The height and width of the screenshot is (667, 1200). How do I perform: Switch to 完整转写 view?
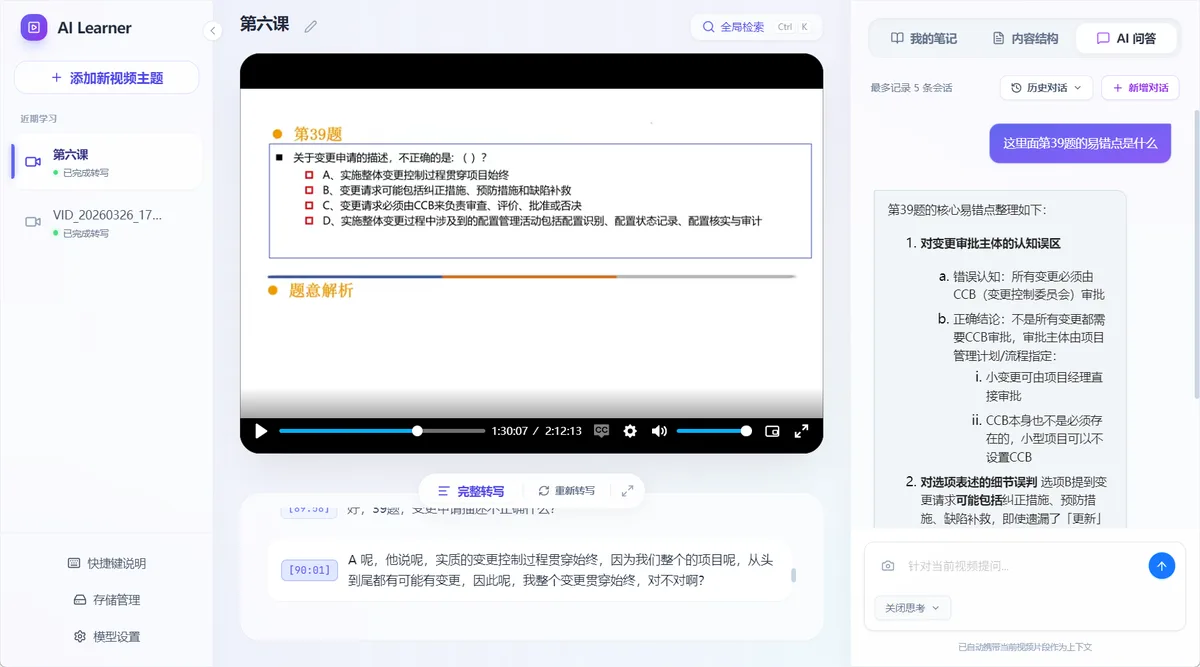point(472,491)
